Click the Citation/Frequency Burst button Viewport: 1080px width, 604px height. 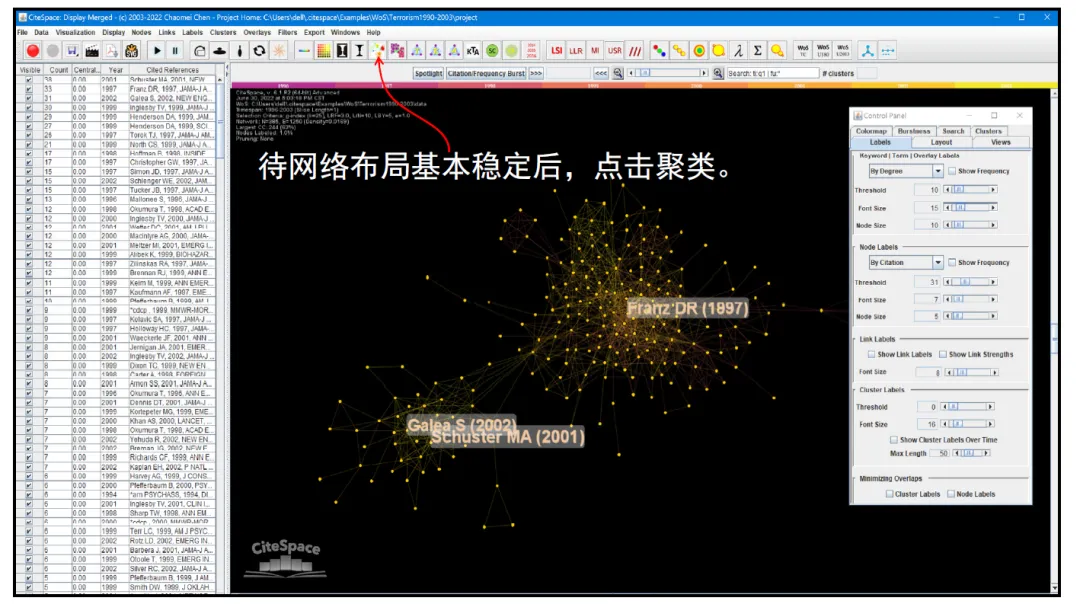click(x=486, y=73)
